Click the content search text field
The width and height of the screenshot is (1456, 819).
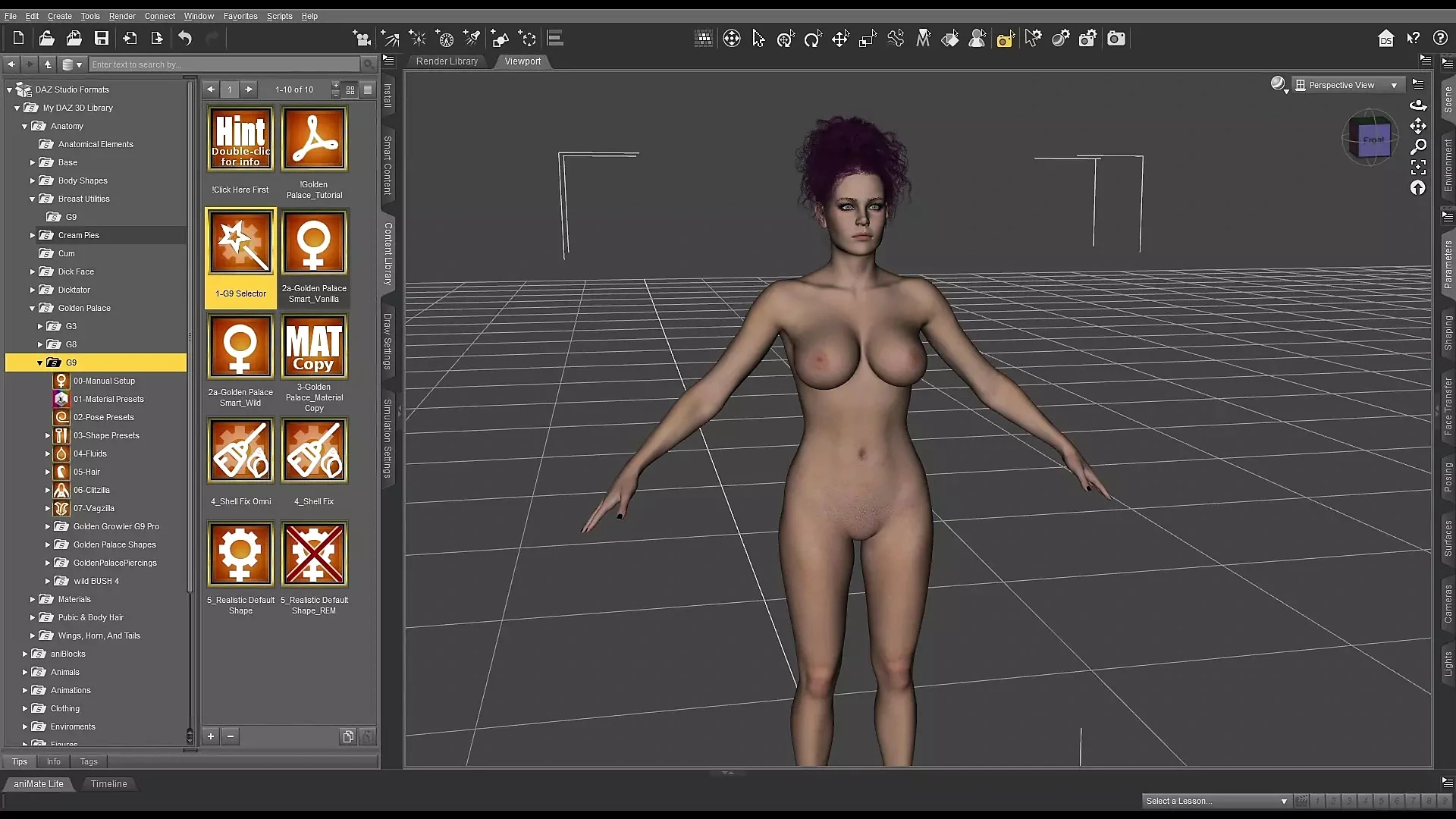point(224,64)
